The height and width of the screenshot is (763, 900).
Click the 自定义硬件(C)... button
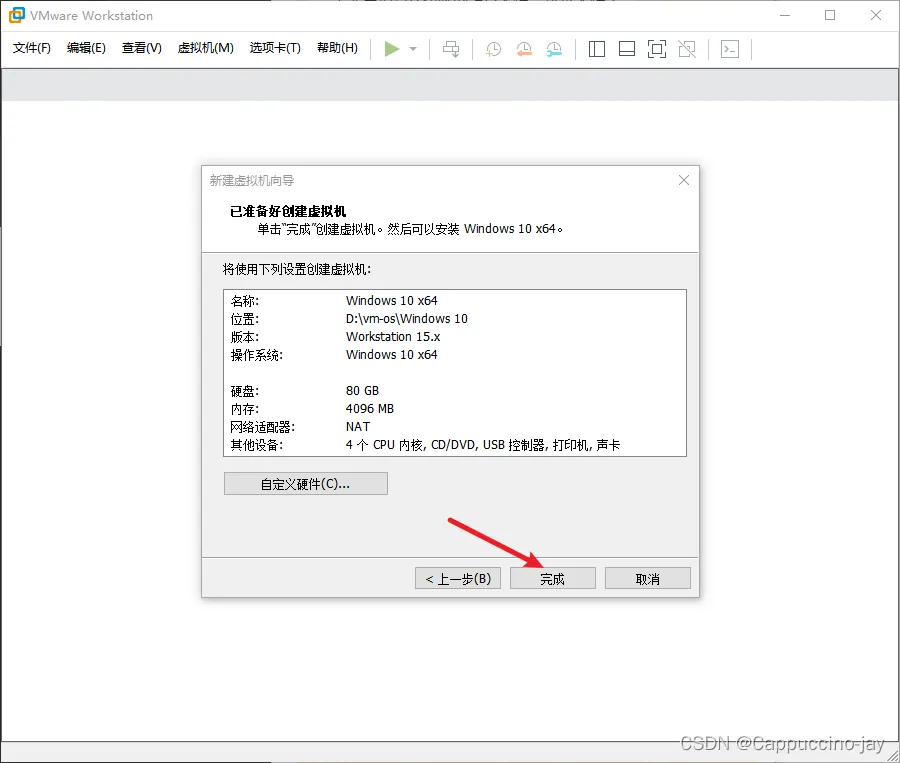coord(305,483)
